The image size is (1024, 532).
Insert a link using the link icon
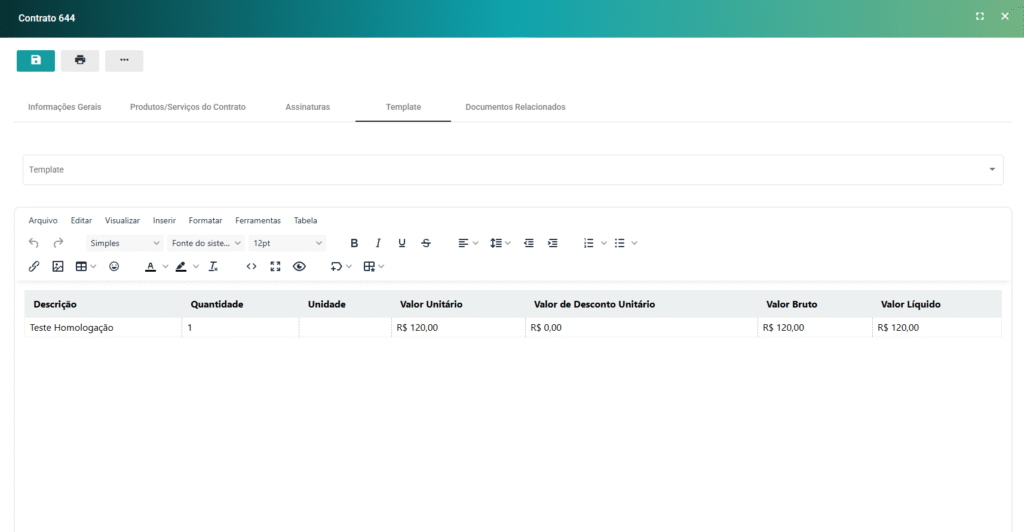[34, 267]
